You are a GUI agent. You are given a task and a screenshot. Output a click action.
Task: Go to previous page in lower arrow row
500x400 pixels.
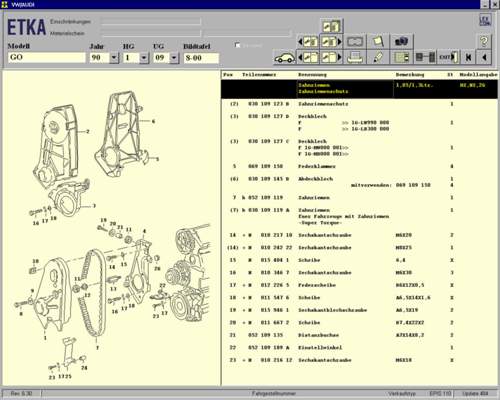[308, 57]
